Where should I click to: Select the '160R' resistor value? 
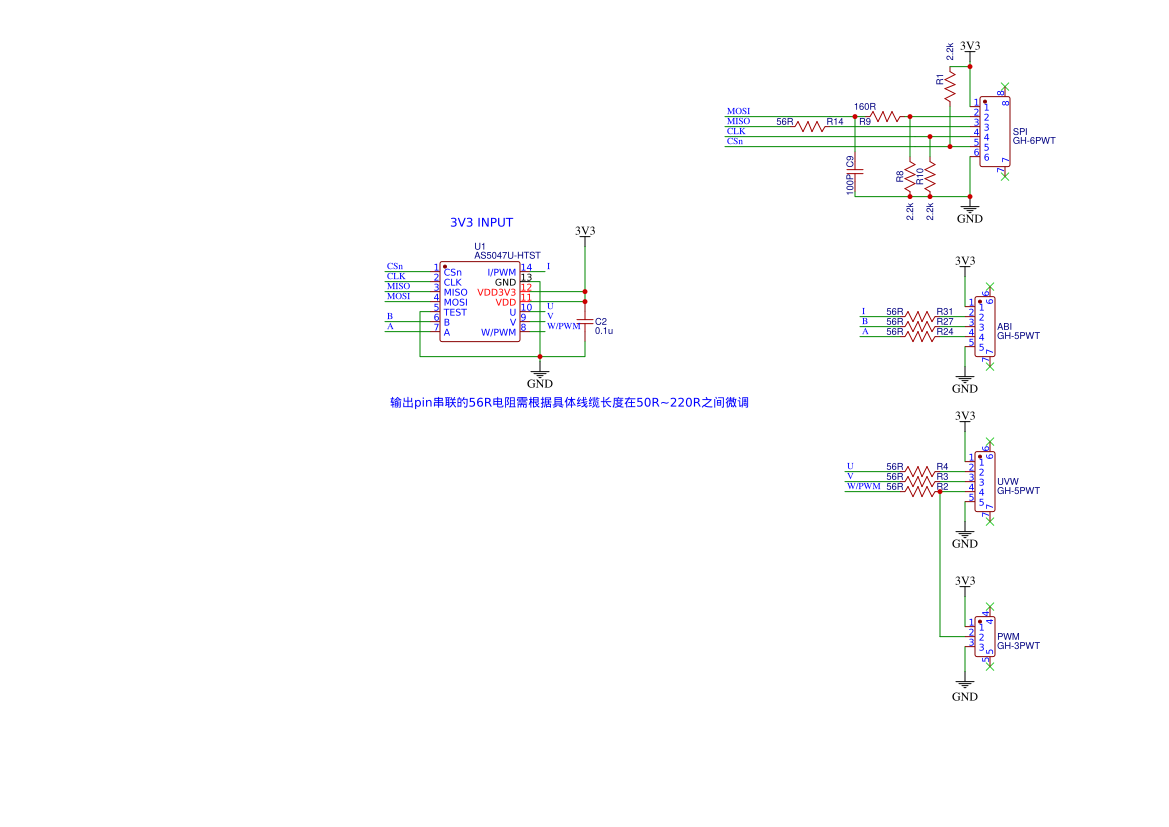point(865,107)
